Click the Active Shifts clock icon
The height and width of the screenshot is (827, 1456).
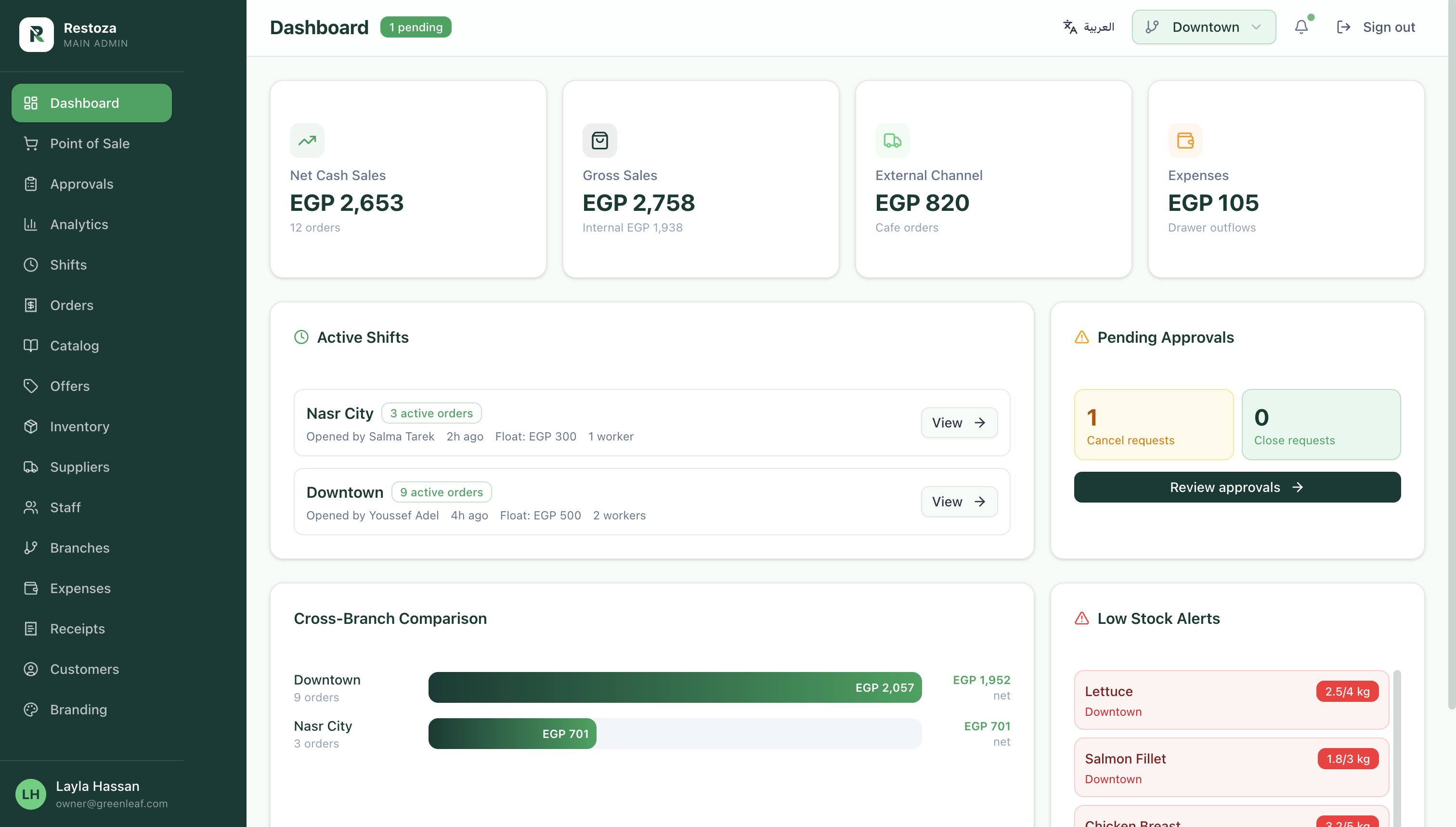pyautogui.click(x=302, y=337)
